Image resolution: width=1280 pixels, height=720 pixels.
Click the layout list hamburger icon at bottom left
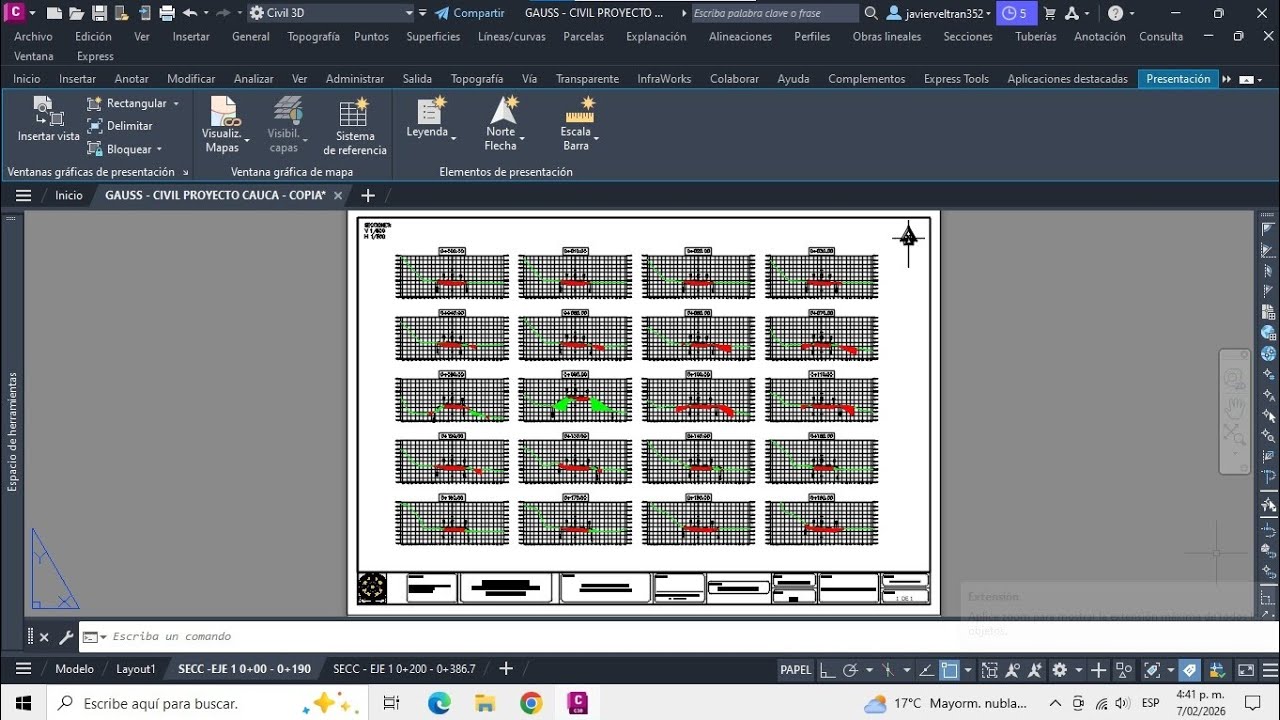tap(23, 669)
